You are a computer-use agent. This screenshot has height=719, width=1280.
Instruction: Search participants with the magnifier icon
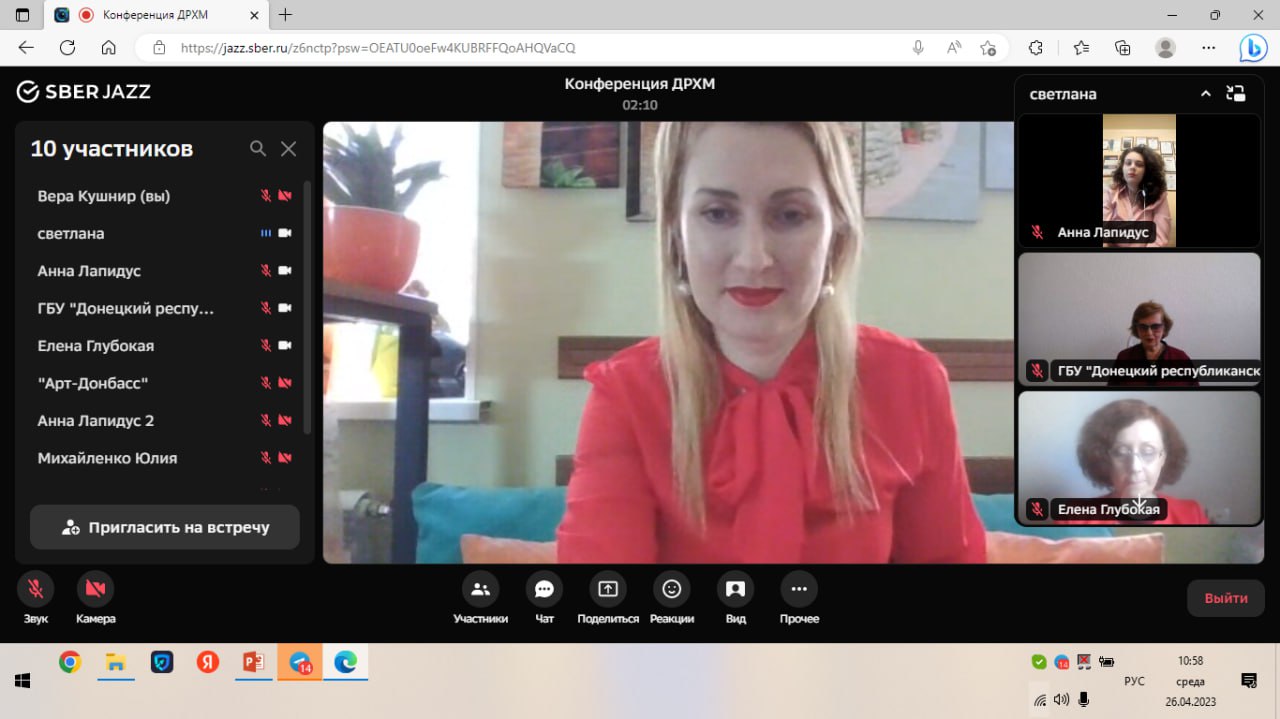point(258,149)
